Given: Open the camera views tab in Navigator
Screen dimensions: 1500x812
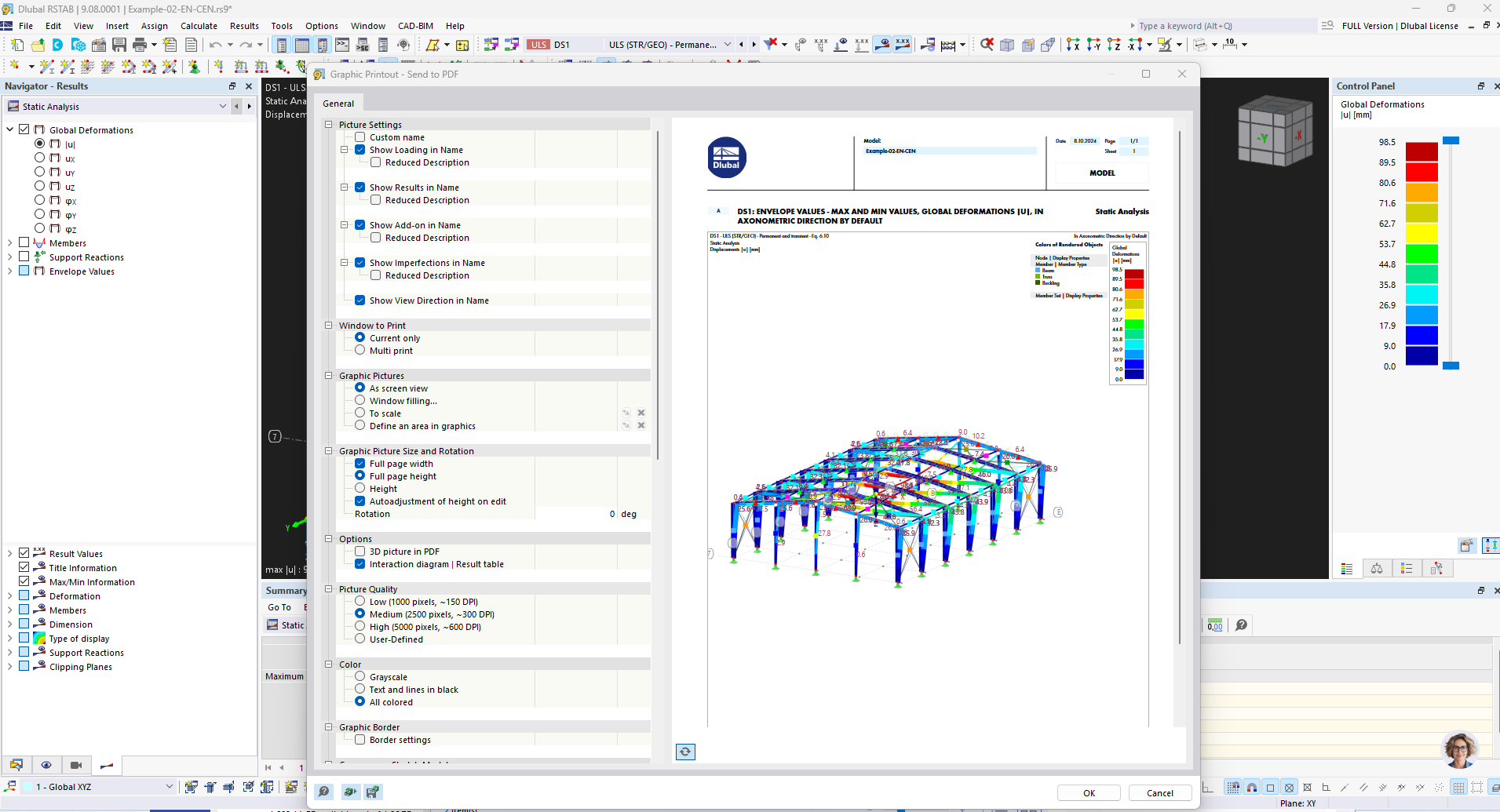Looking at the screenshot, I should pyautogui.click(x=76, y=765).
